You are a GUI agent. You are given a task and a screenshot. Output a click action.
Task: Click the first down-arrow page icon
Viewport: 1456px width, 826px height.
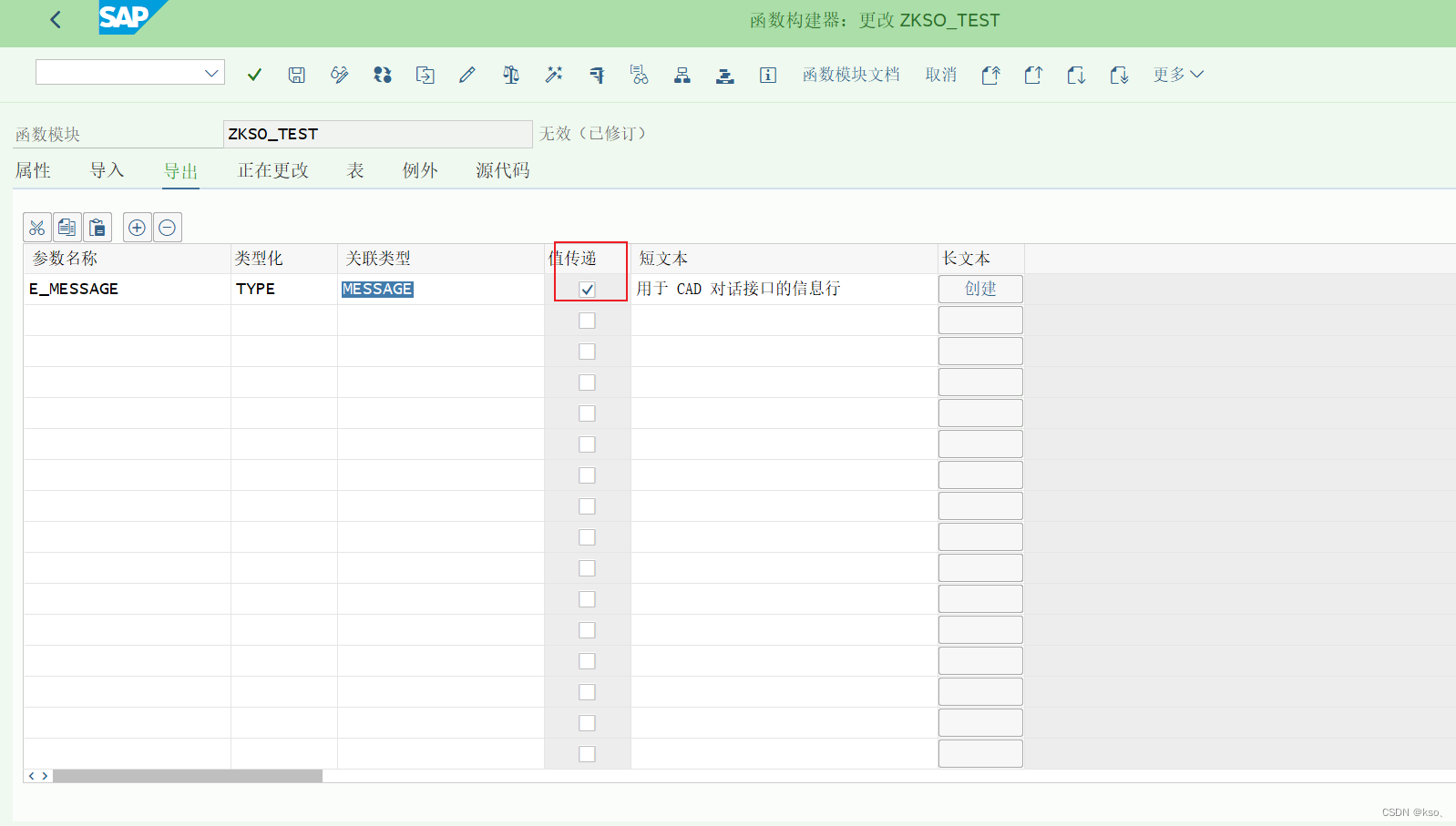(1076, 75)
